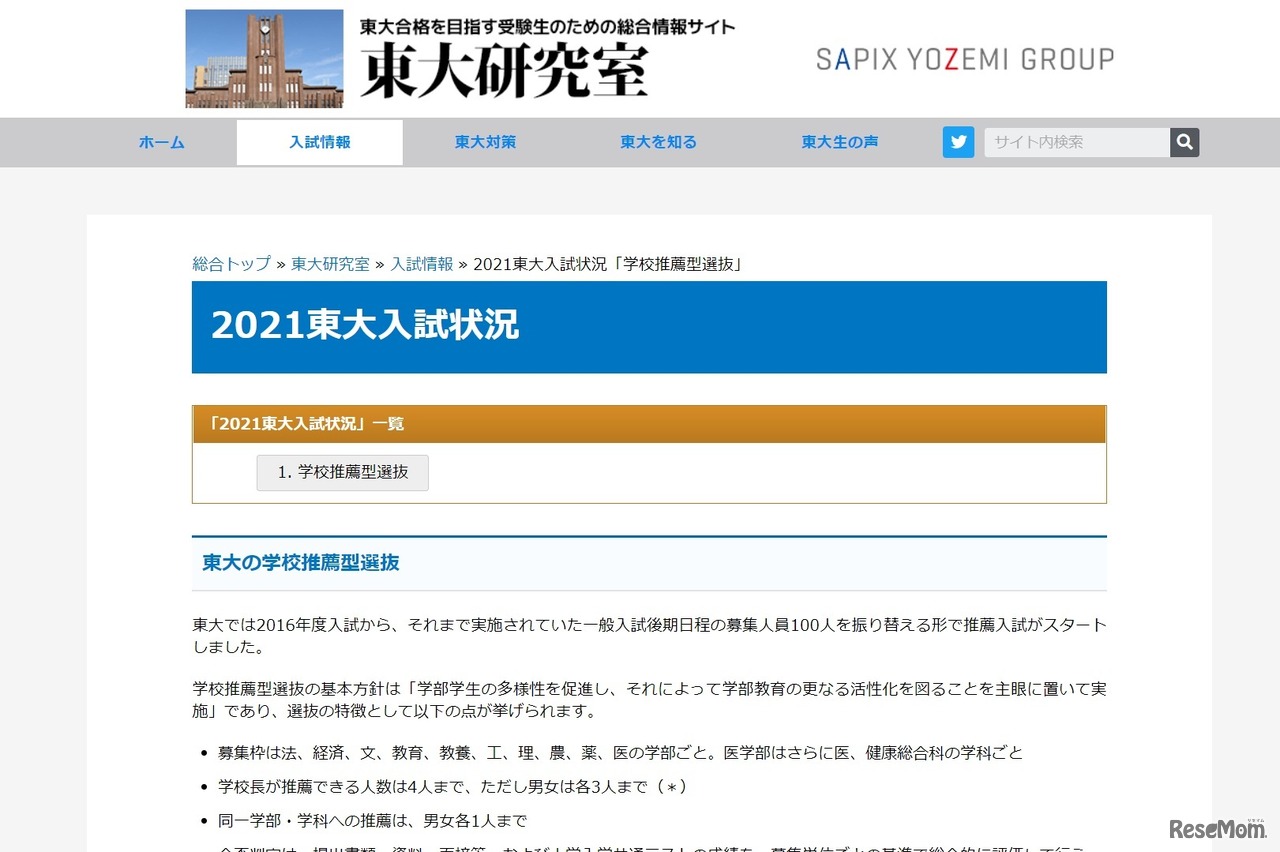This screenshot has height=852, width=1280.
Task: Click the blue 2021東大入試状況 banner
Action: (649, 327)
